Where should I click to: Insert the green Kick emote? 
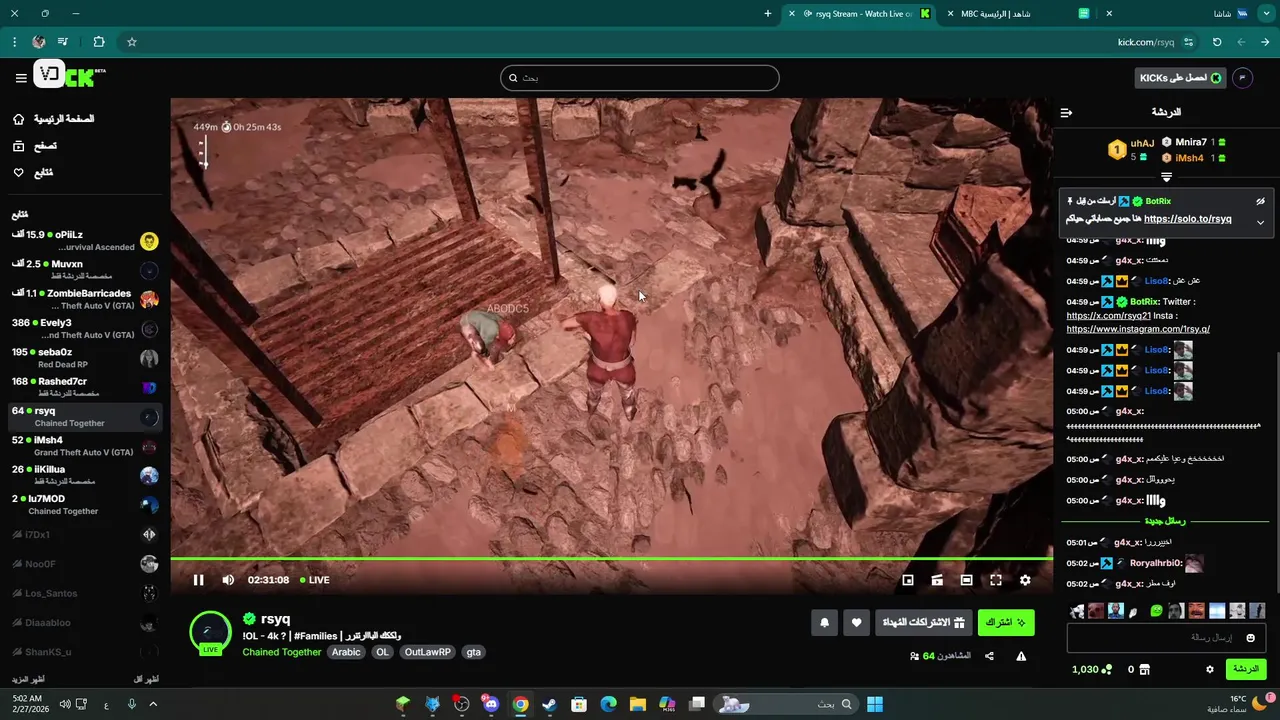pos(1157,611)
